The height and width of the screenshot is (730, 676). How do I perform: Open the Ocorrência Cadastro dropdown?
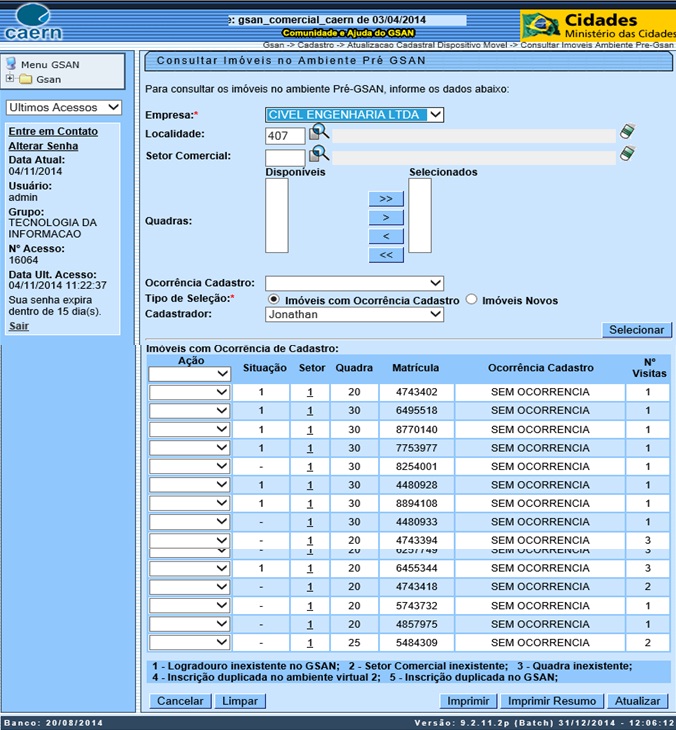click(x=354, y=283)
